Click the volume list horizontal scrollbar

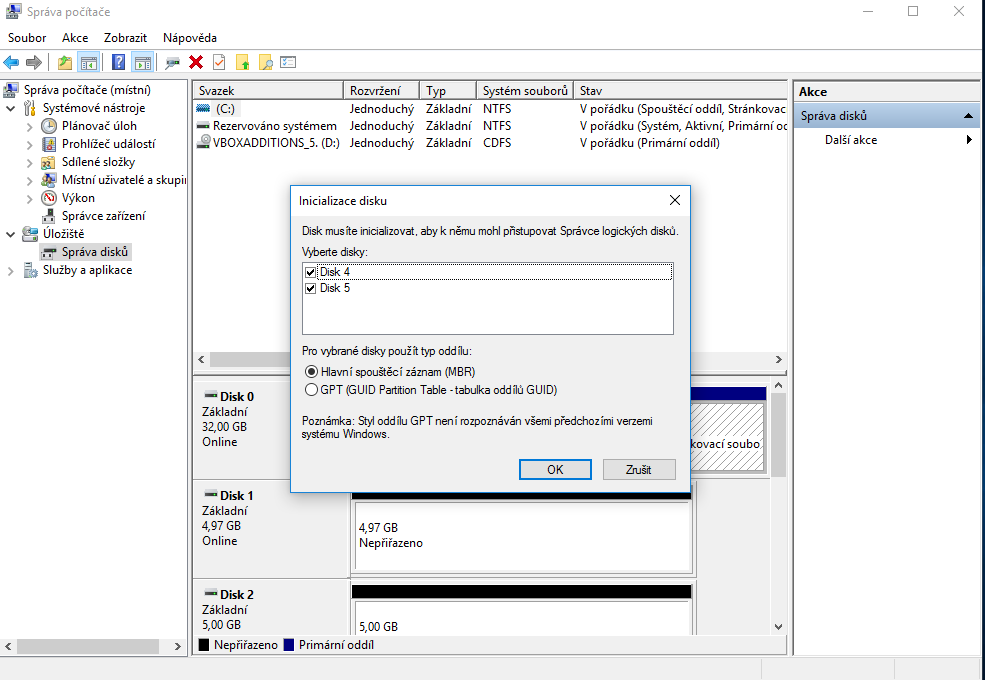pyautogui.click(x=400, y=359)
